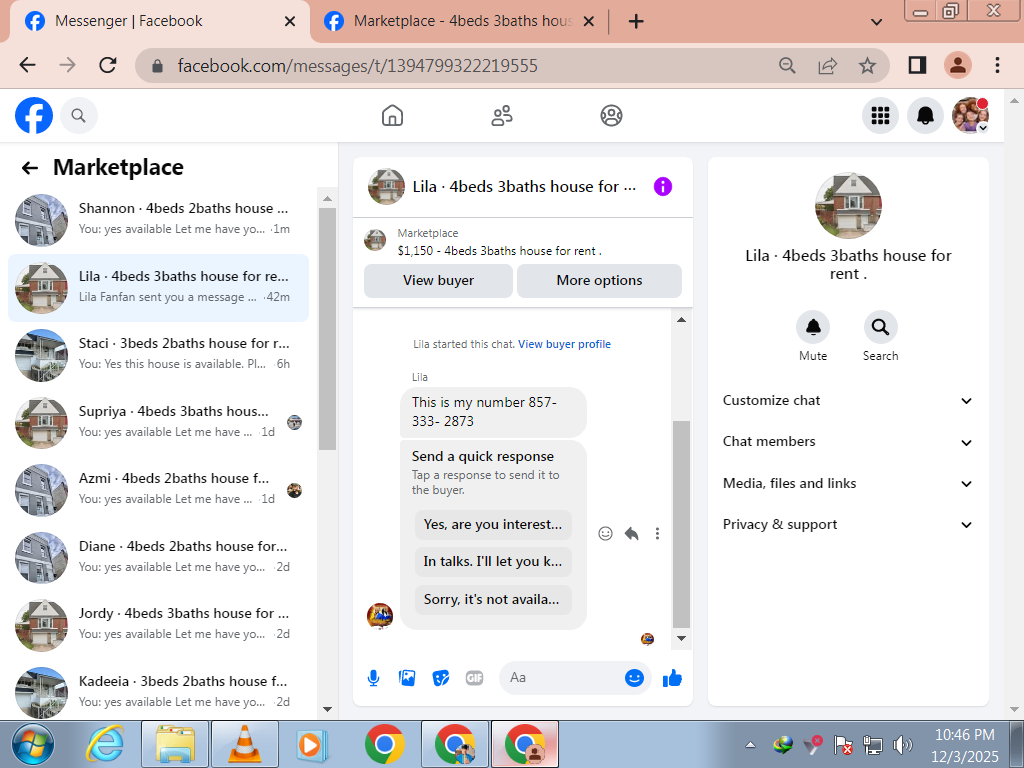The image size is (1024, 768).
Task: Click conversation list scrollbar down arrow
Action: [327, 709]
